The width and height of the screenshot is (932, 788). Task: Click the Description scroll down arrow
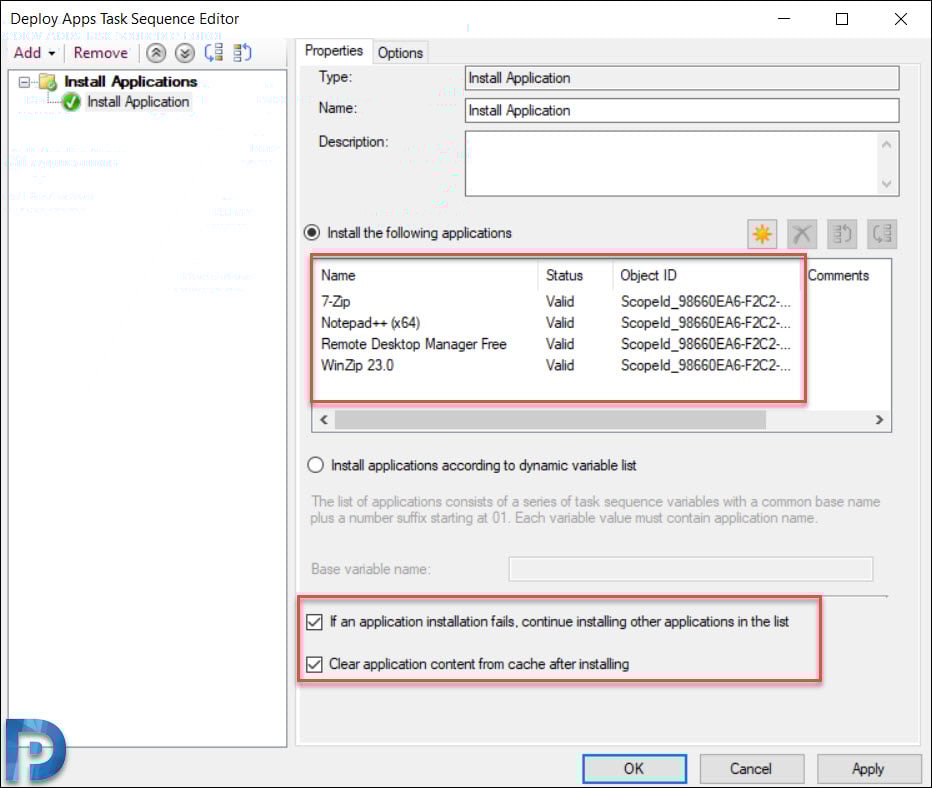[x=886, y=184]
